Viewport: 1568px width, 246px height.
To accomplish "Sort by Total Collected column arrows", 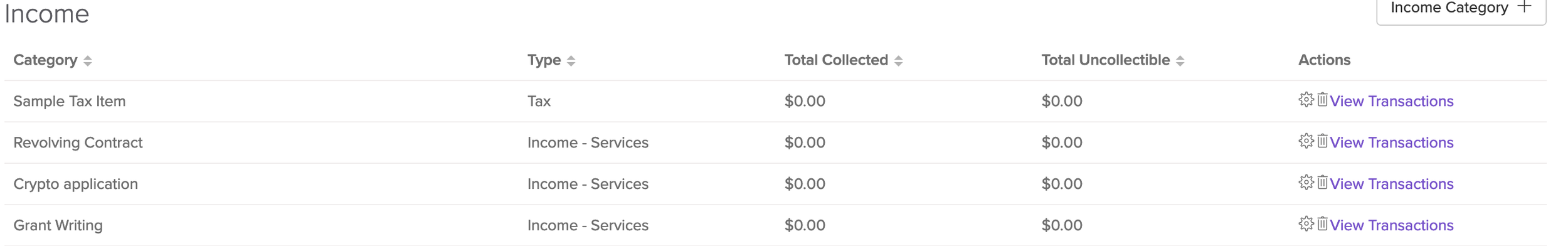I will pos(898,61).
